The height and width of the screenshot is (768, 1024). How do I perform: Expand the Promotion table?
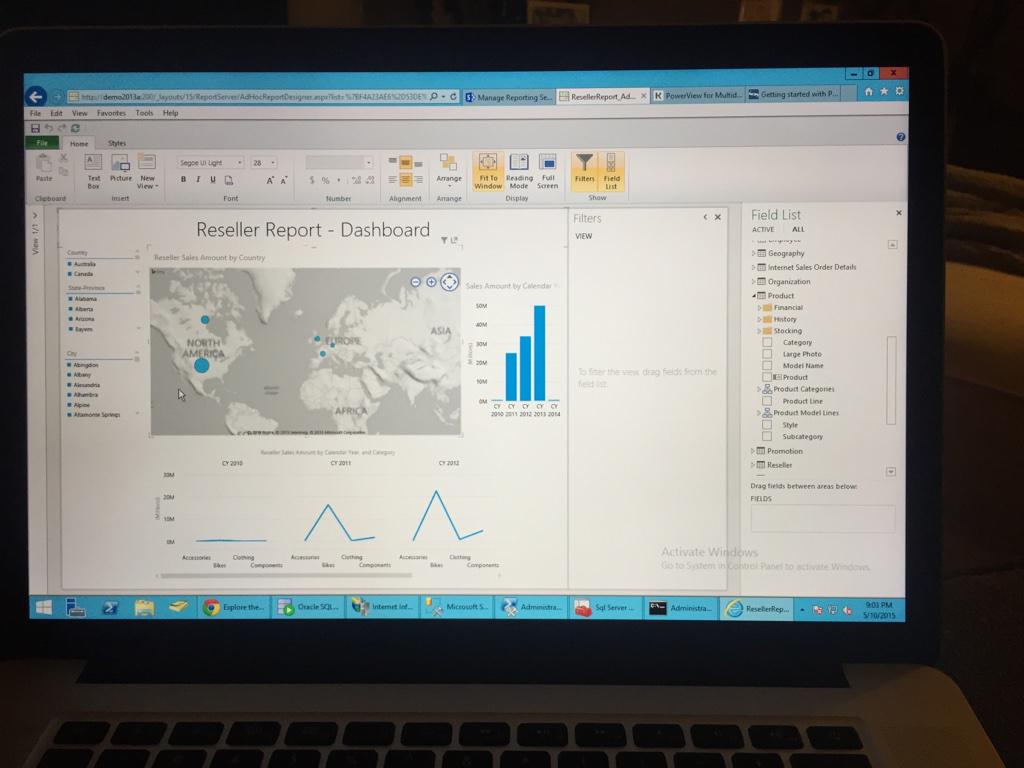(x=753, y=451)
